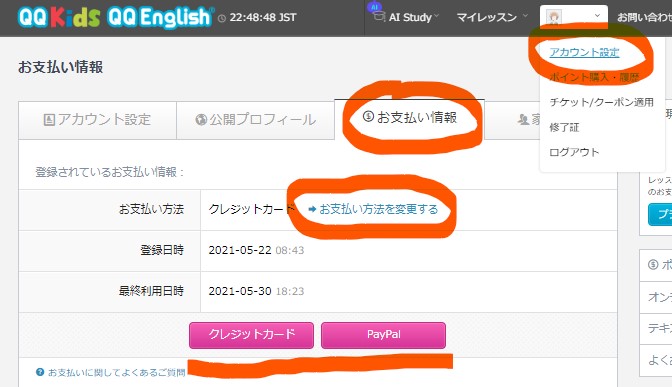Screen dimensions: 672x387
Task: Click the 最終利用日時 row label
Action: [151, 291]
